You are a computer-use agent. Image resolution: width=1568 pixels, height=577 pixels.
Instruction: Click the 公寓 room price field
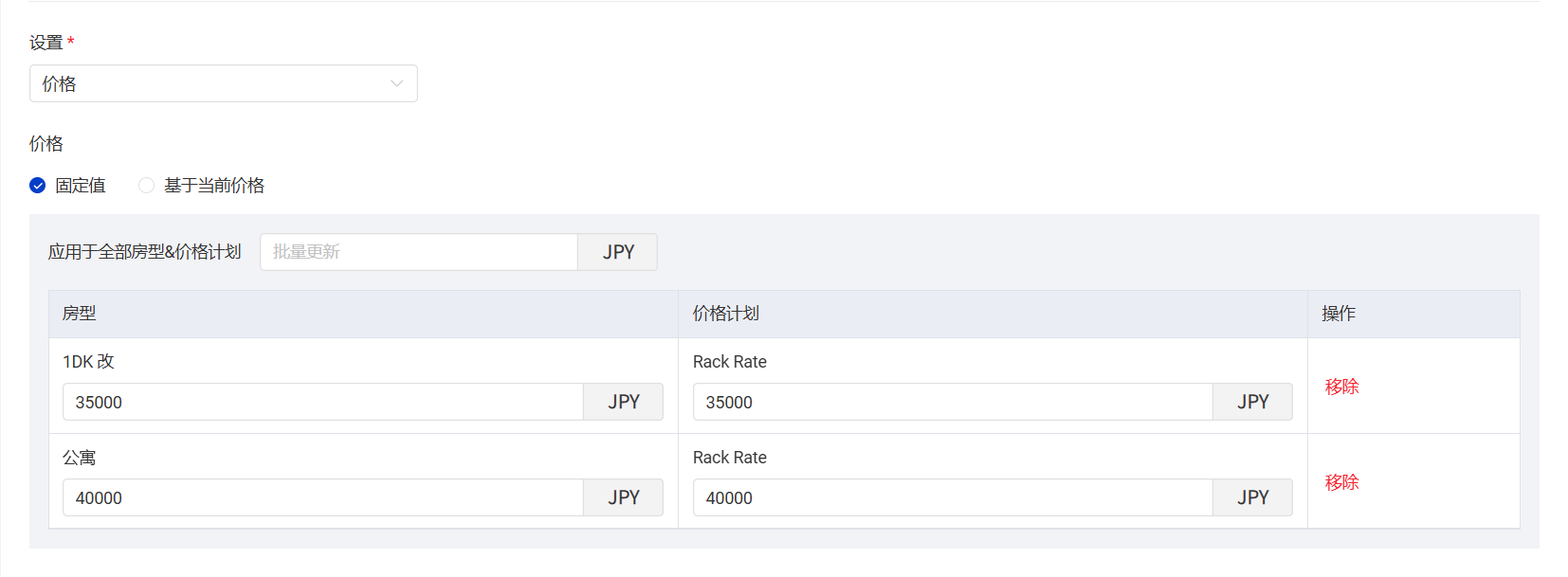[322, 497]
